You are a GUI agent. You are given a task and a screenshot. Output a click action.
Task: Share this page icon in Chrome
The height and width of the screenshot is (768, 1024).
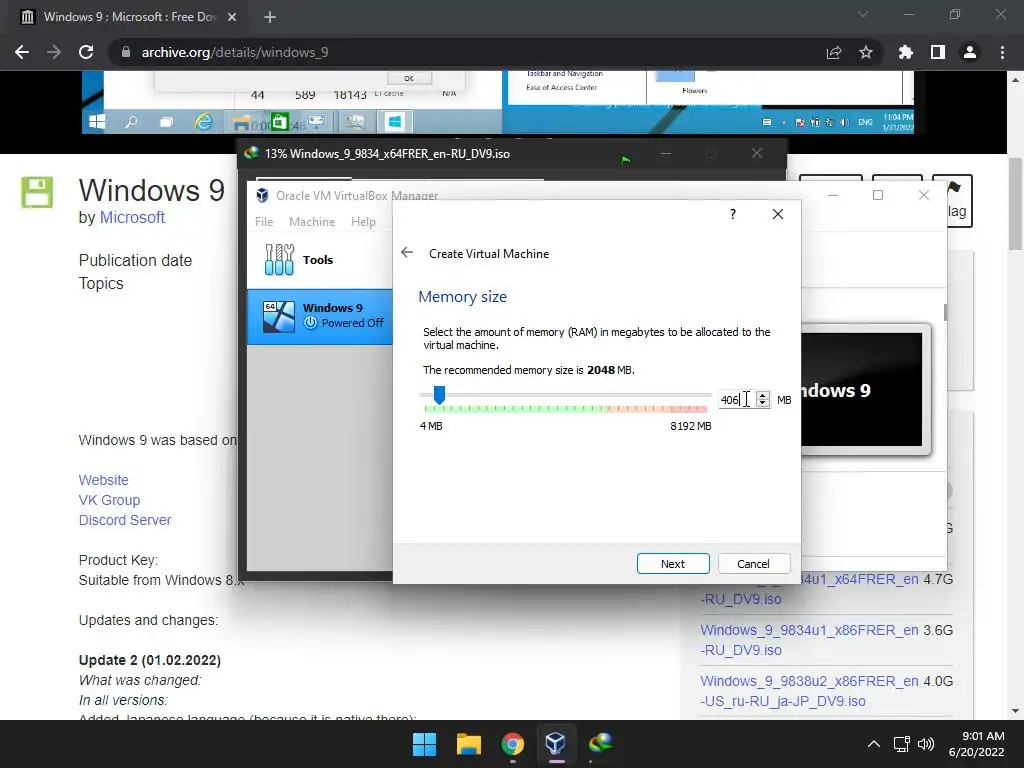[834, 52]
